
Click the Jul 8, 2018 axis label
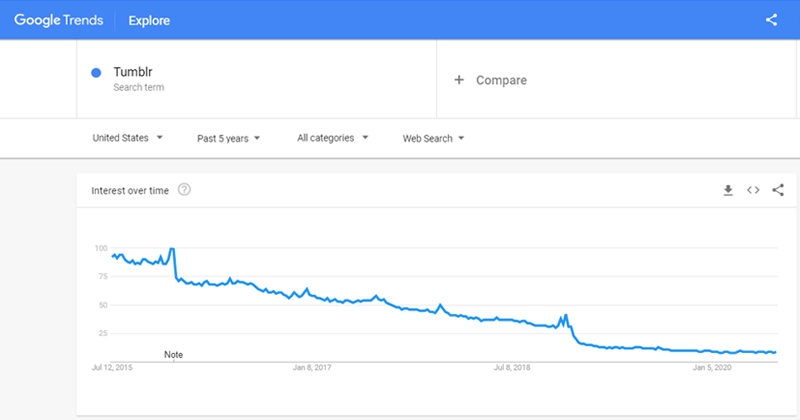tap(512, 367)
